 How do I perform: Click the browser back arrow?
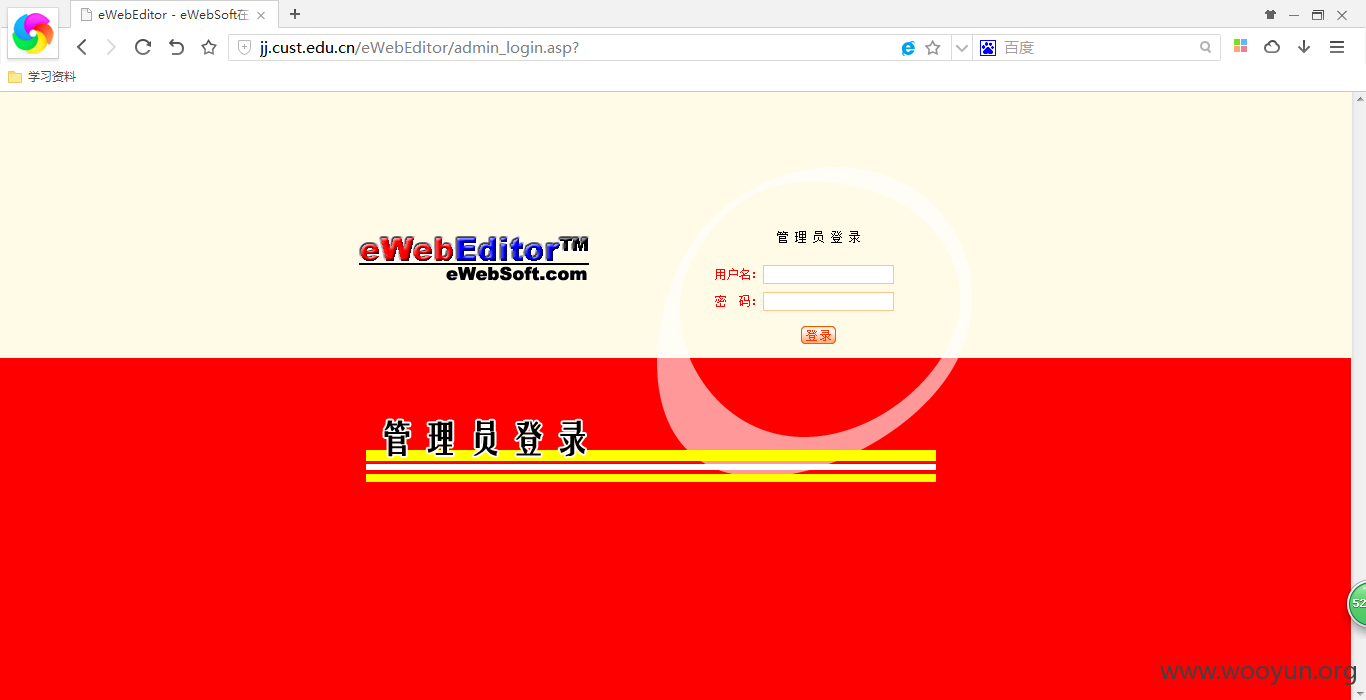[x=82, y=47]
